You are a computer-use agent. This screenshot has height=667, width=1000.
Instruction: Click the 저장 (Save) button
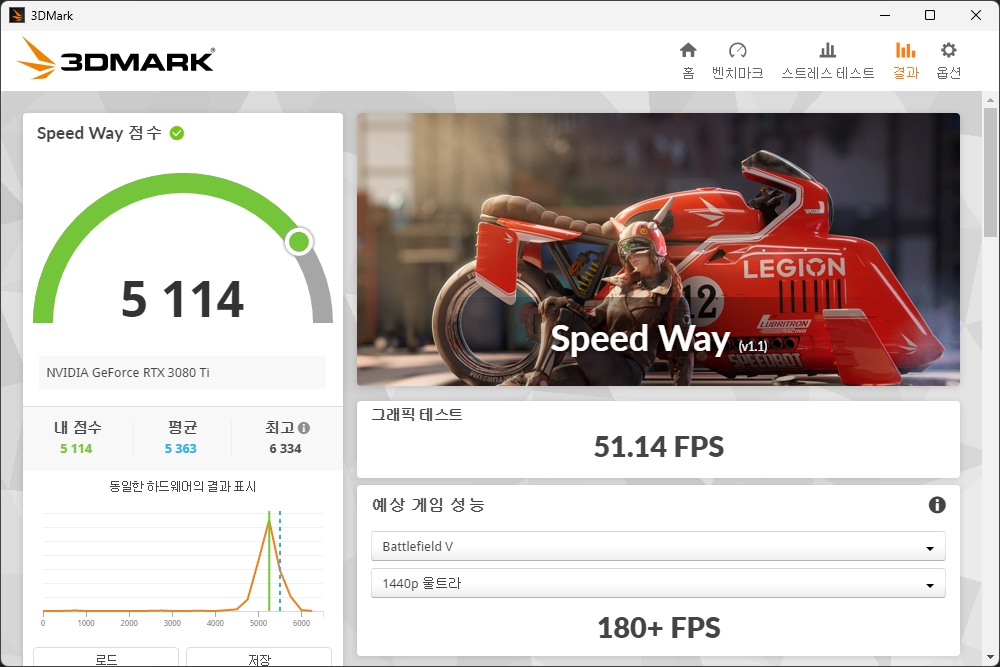[x=259, y=657]
